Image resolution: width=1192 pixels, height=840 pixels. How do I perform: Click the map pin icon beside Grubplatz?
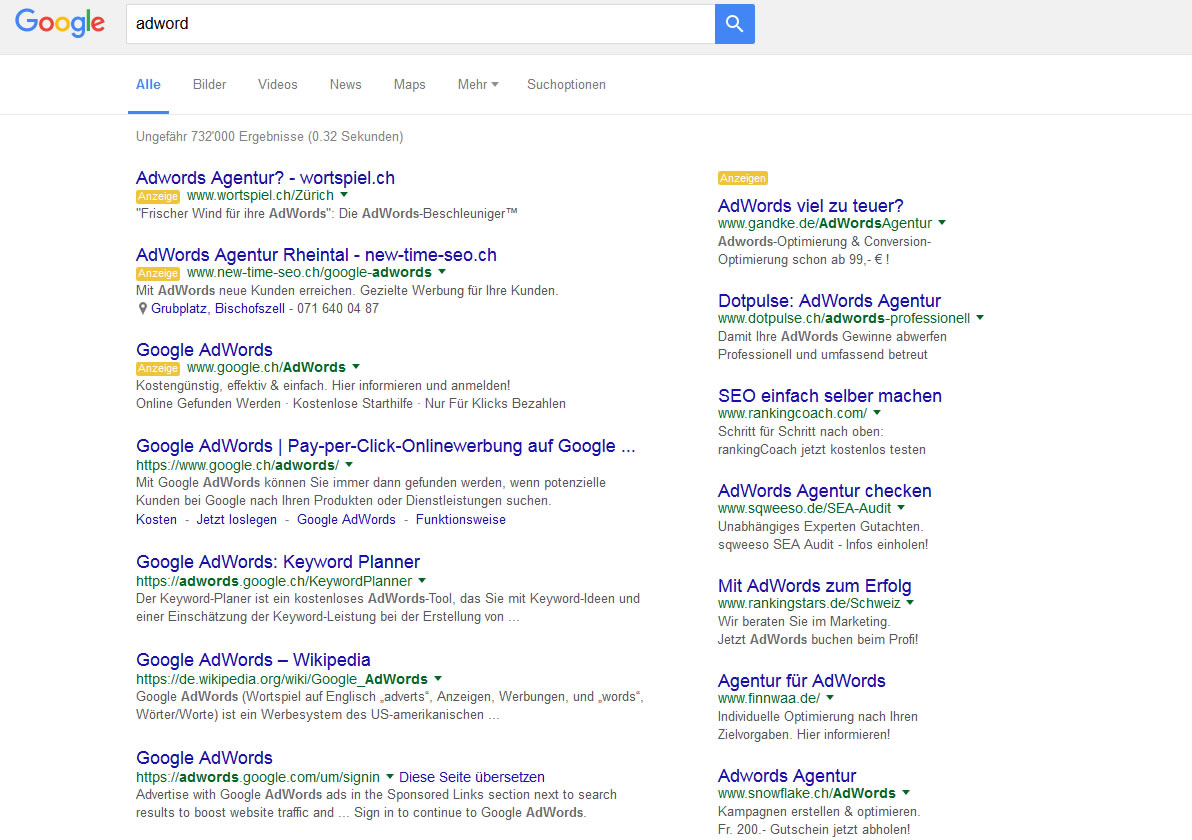(x=142, y=309)
